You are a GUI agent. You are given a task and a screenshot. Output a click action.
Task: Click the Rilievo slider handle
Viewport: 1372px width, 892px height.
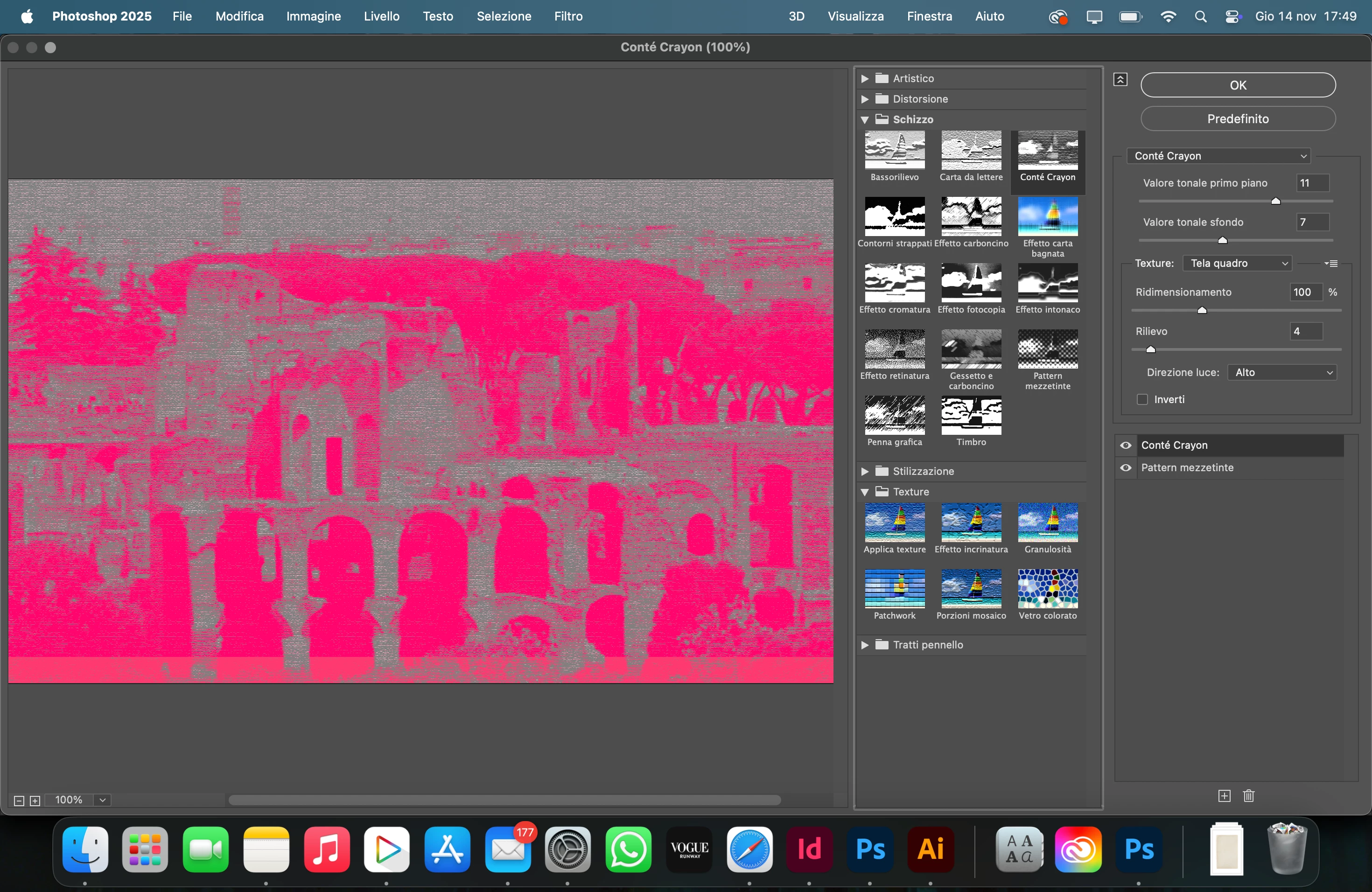1151,349
